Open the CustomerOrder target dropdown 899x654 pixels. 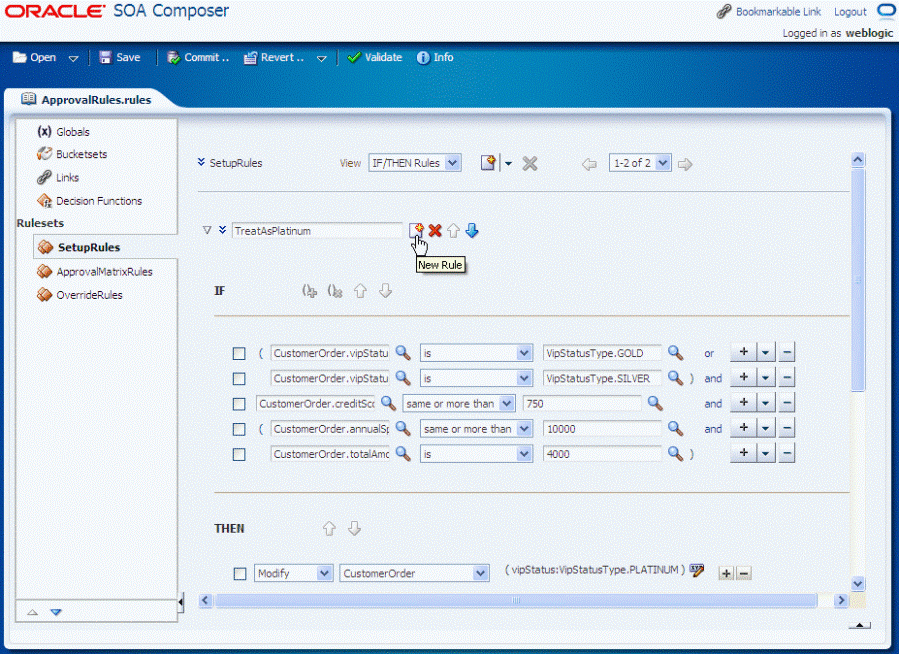coord(415,573)
